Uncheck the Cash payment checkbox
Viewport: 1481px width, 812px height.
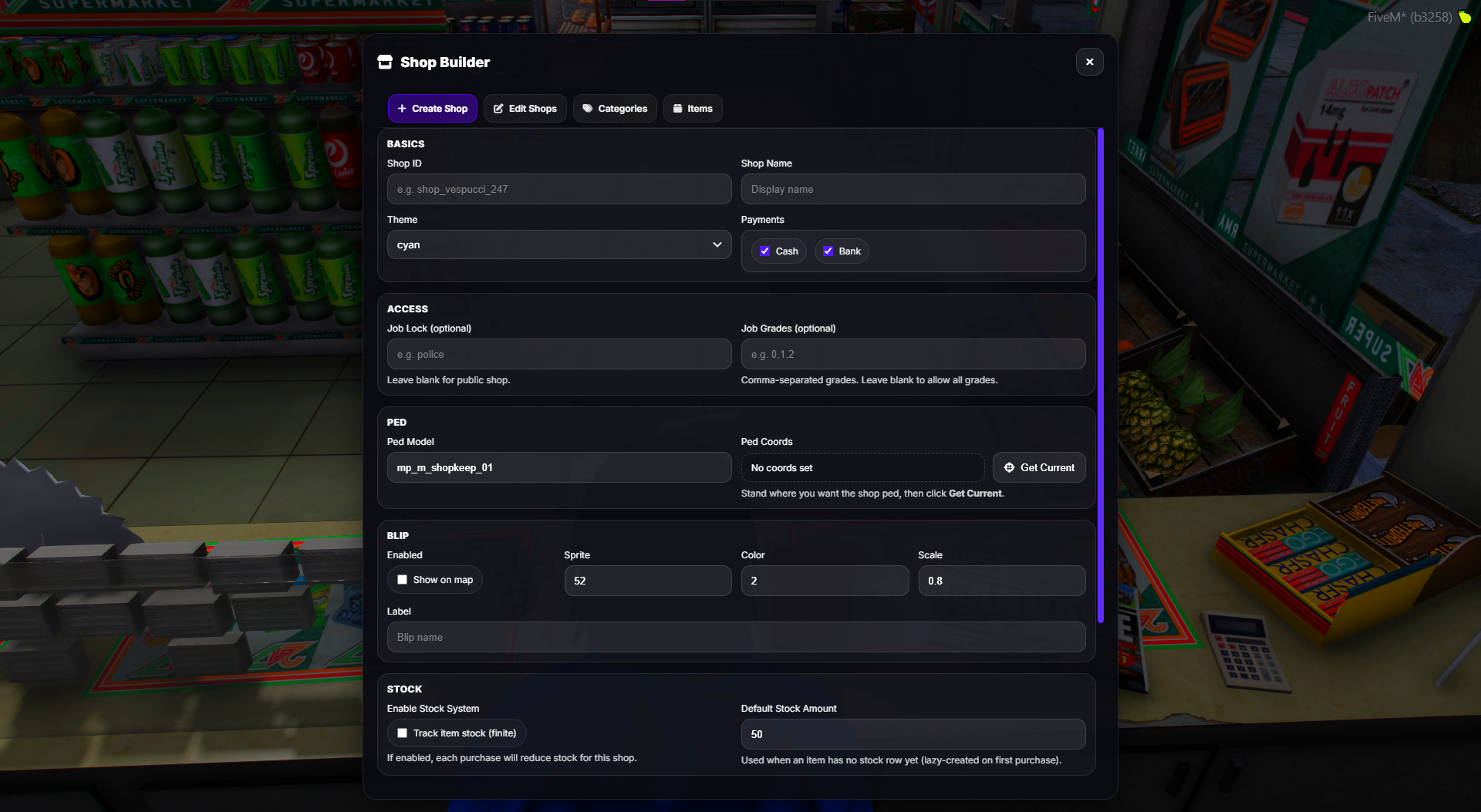(764, 251)
